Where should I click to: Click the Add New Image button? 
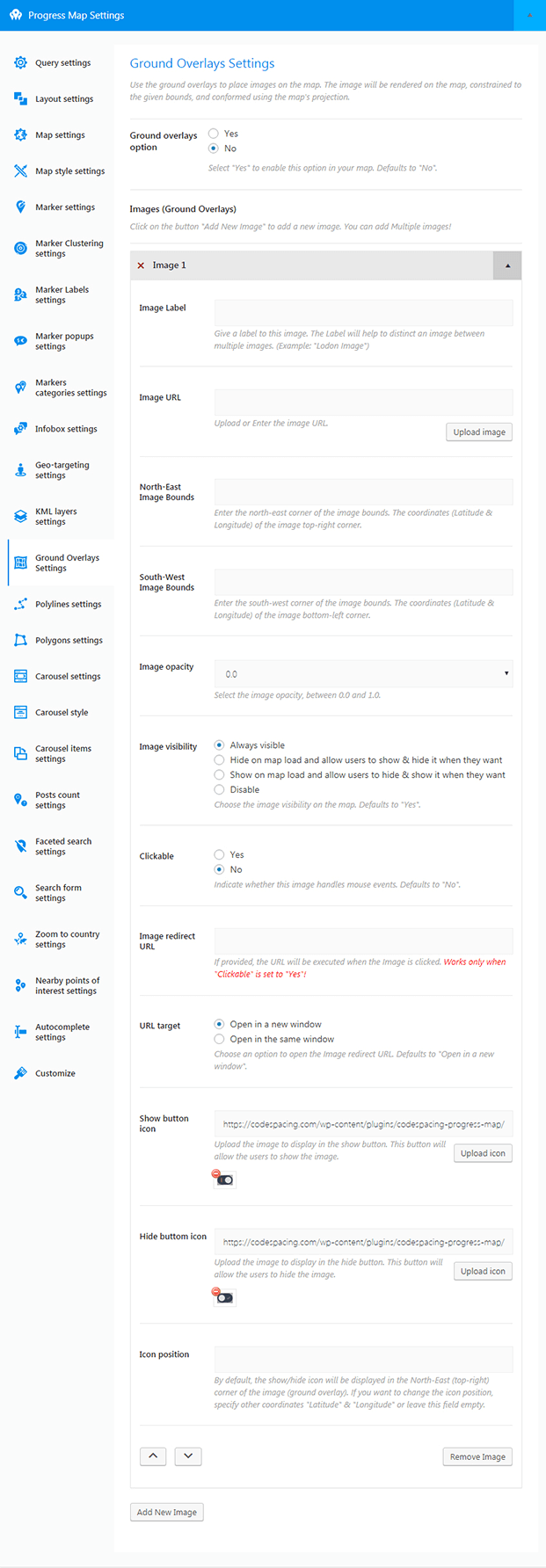(x=167, y=1512)
